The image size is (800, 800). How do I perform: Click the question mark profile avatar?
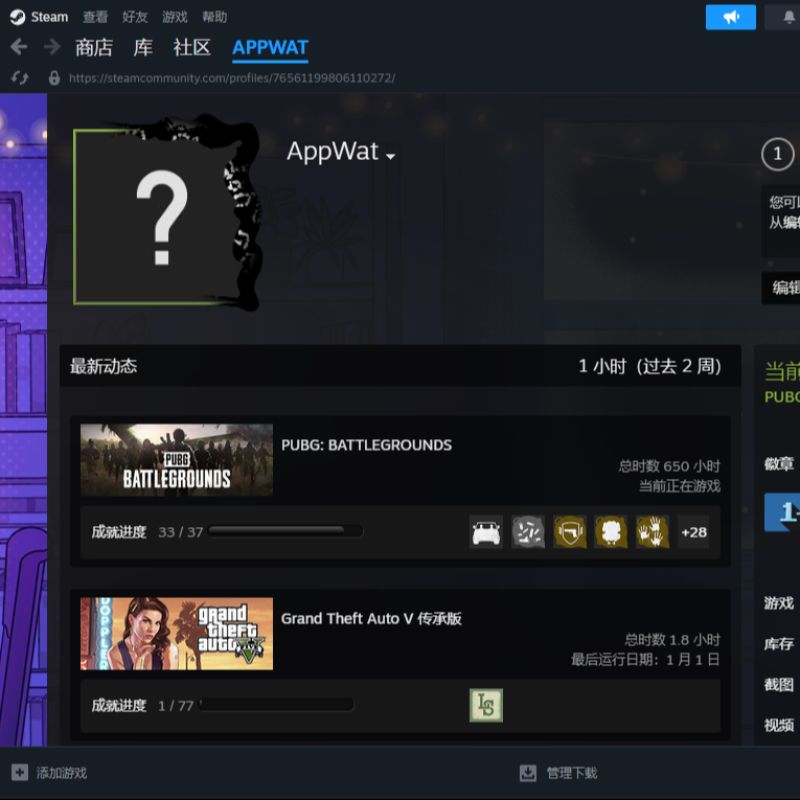[x=160, y=216]
